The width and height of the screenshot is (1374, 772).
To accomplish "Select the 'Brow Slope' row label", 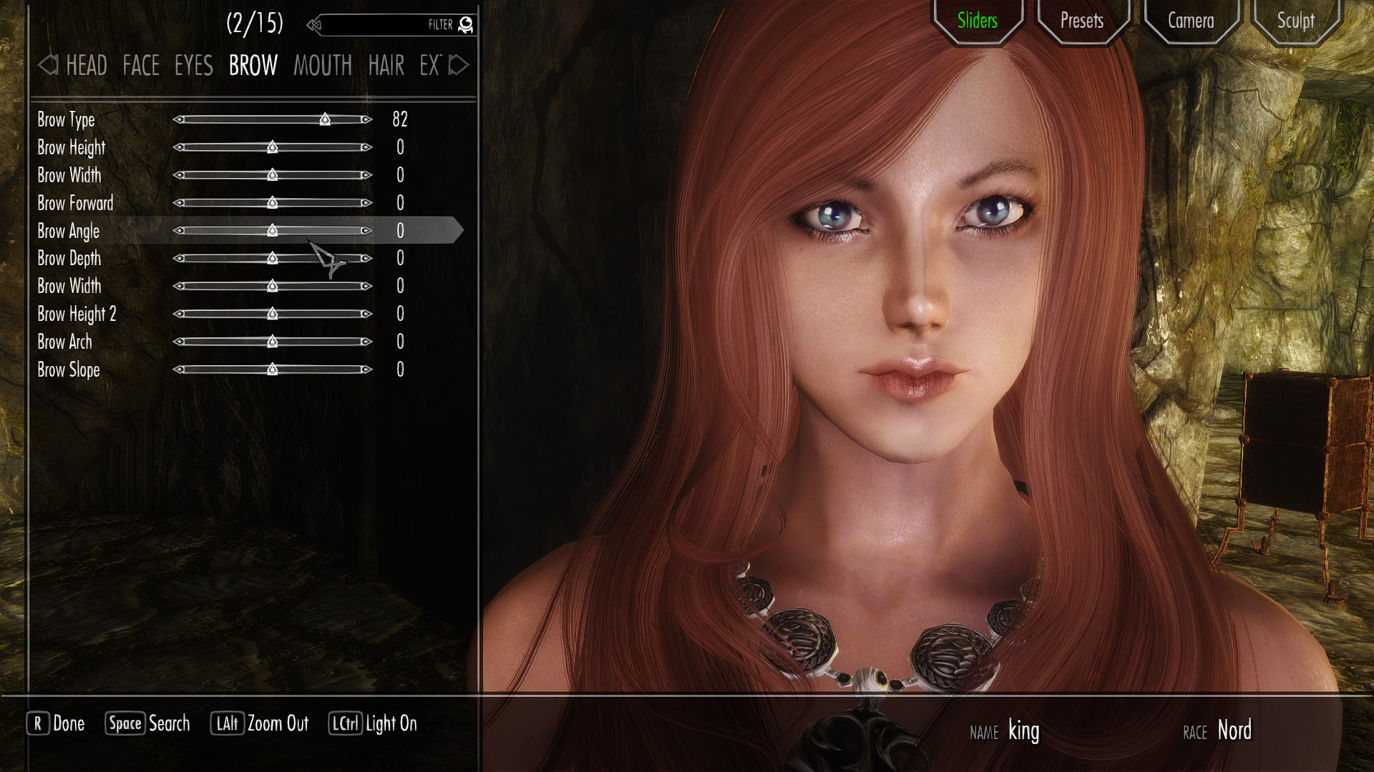I will [x=69, y=370].
